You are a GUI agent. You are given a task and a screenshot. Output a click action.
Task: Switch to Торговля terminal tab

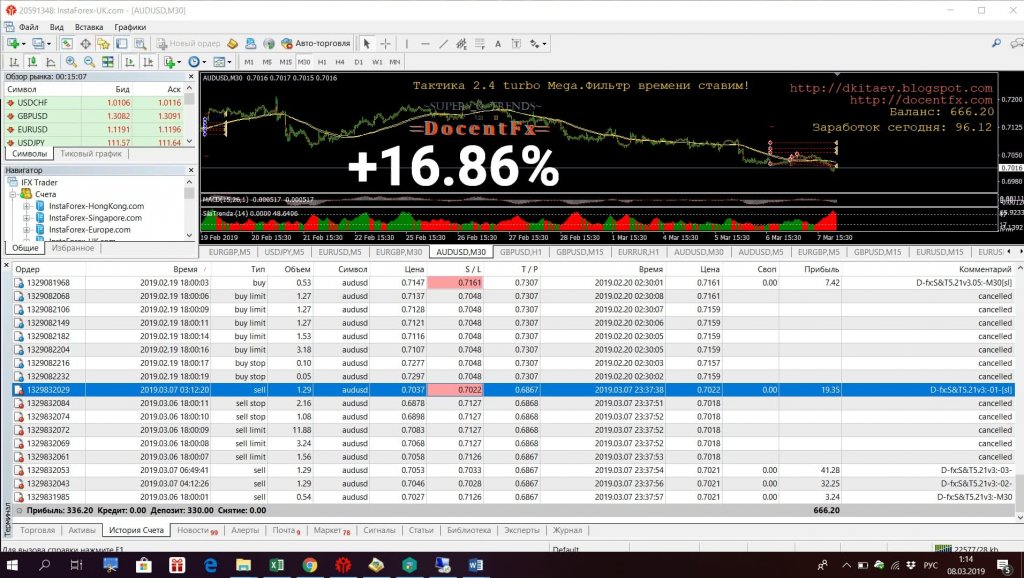pos(37,530)
